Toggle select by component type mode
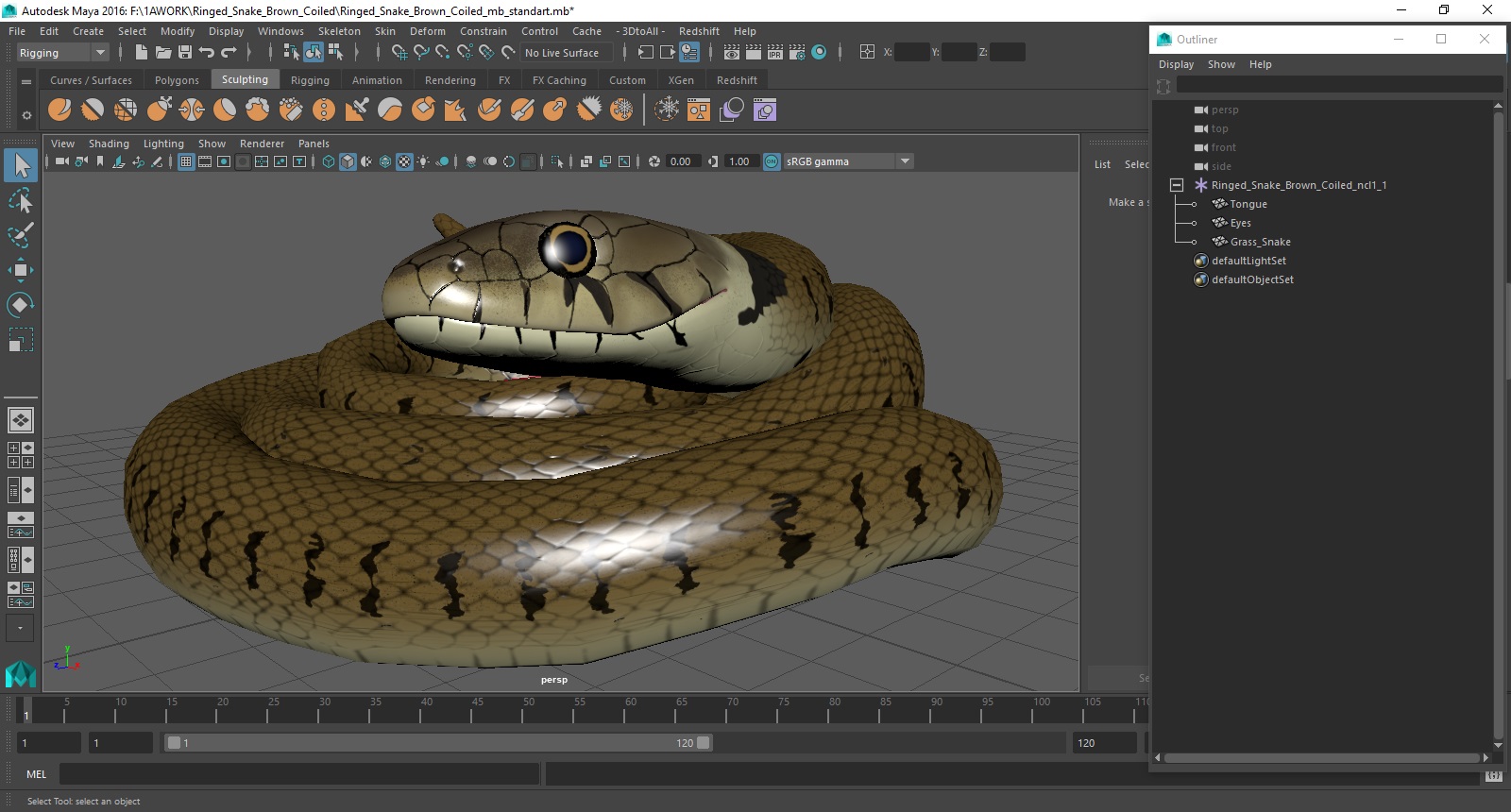The image size is (1511, 812). click(335, 53)
